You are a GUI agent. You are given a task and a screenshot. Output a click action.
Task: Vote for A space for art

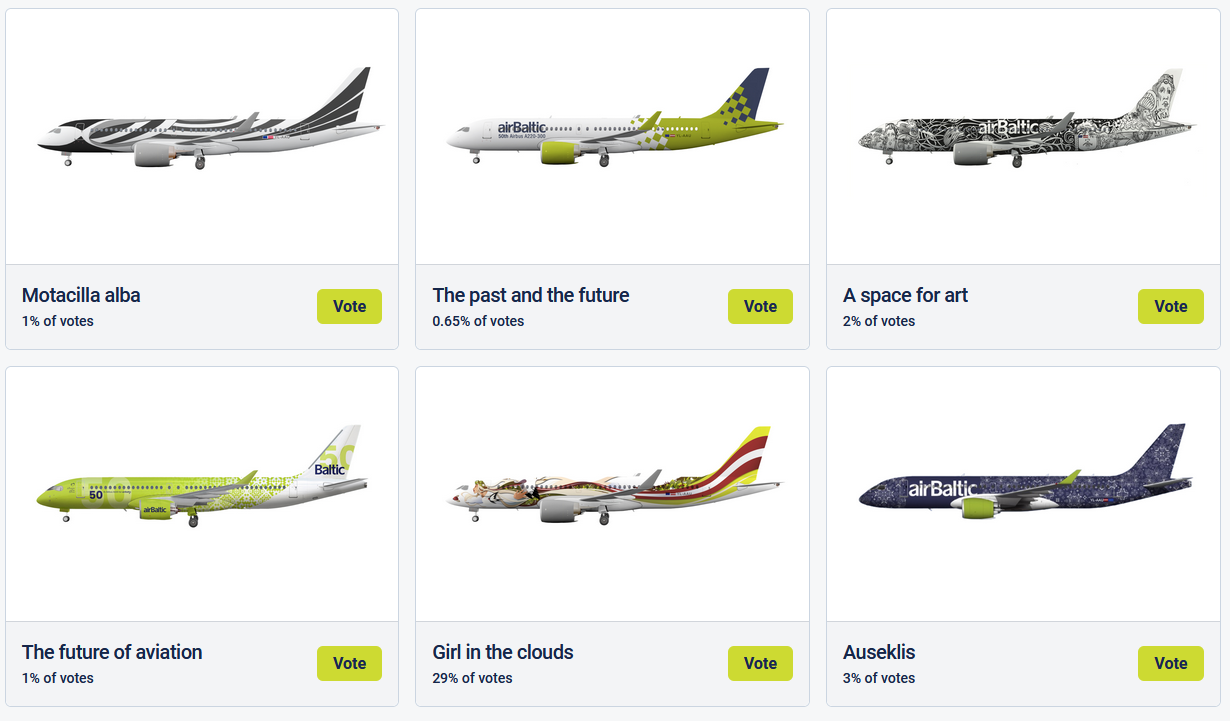(x=1170, y=306)
